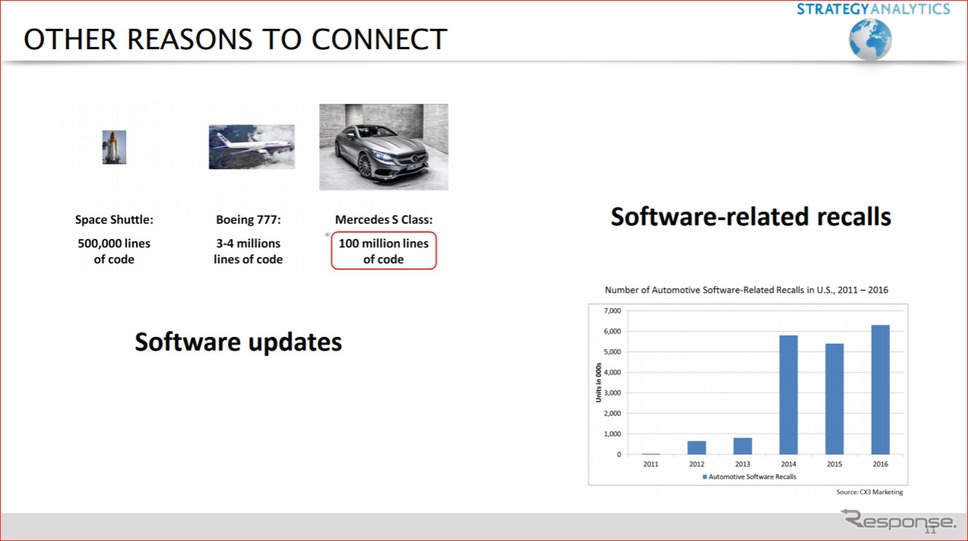The height and width of the screenshot is (541, 968).
Task: Click the '6,000' y-axis label
Action: coord(612,331)
